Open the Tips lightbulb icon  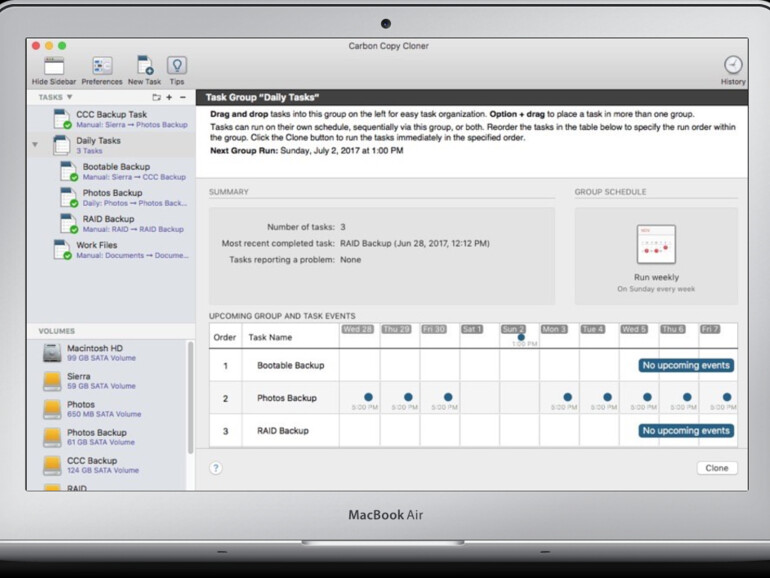pos(177,65)
